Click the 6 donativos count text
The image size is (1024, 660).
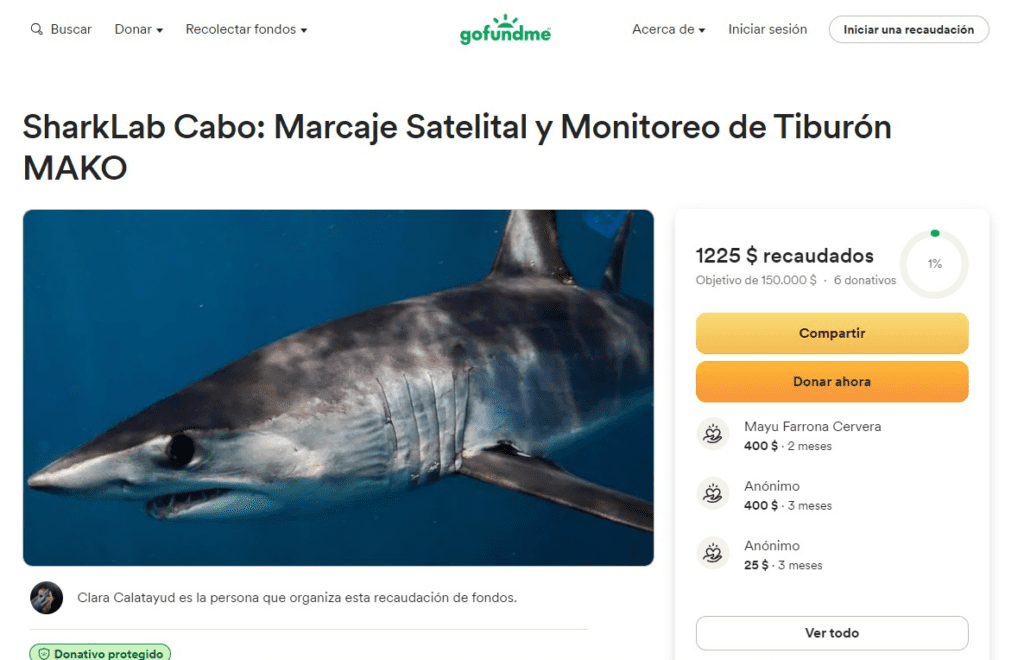point(865,280)
